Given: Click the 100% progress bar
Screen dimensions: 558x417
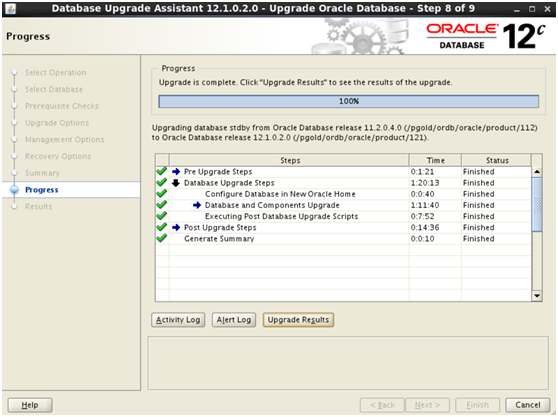Looking at the screenshot, I should pos(349,101).
